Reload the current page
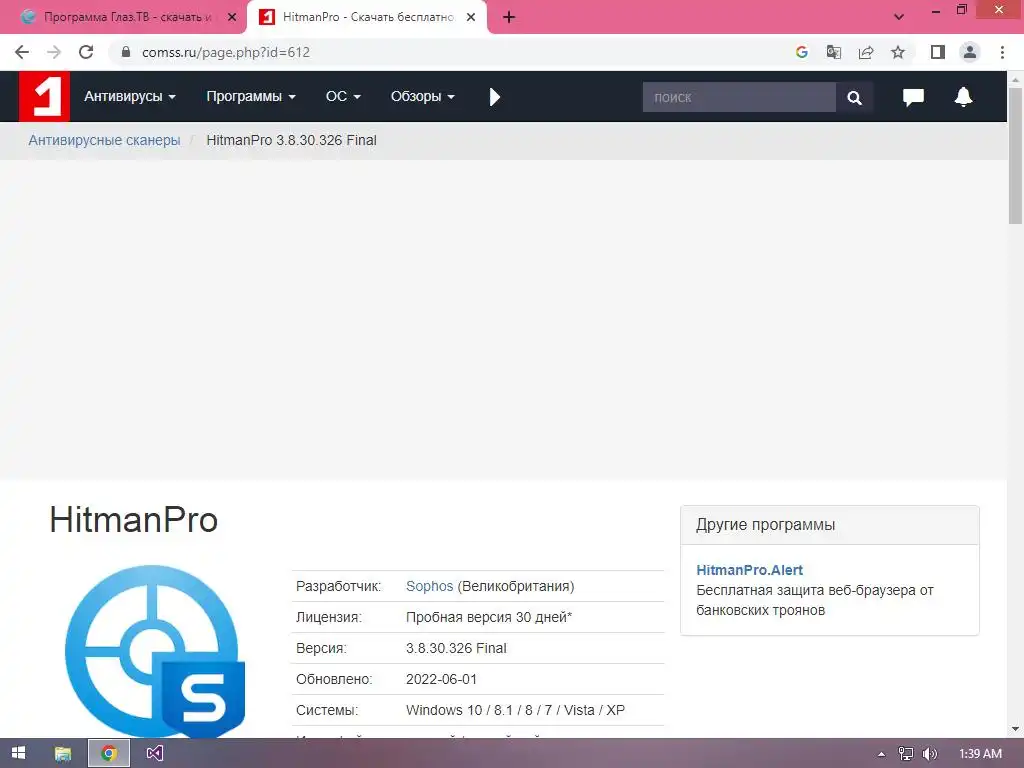Viewport: 1024px width, 768px height. click(86, 52)
